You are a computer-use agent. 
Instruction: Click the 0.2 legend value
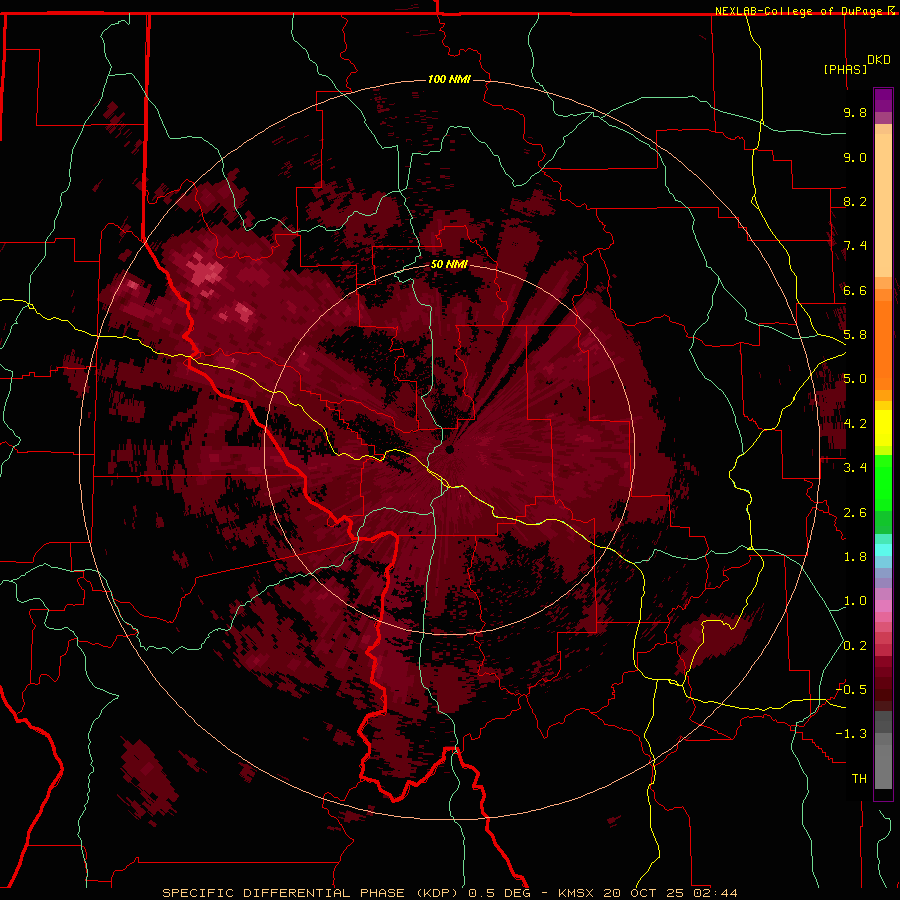[855, 646]
